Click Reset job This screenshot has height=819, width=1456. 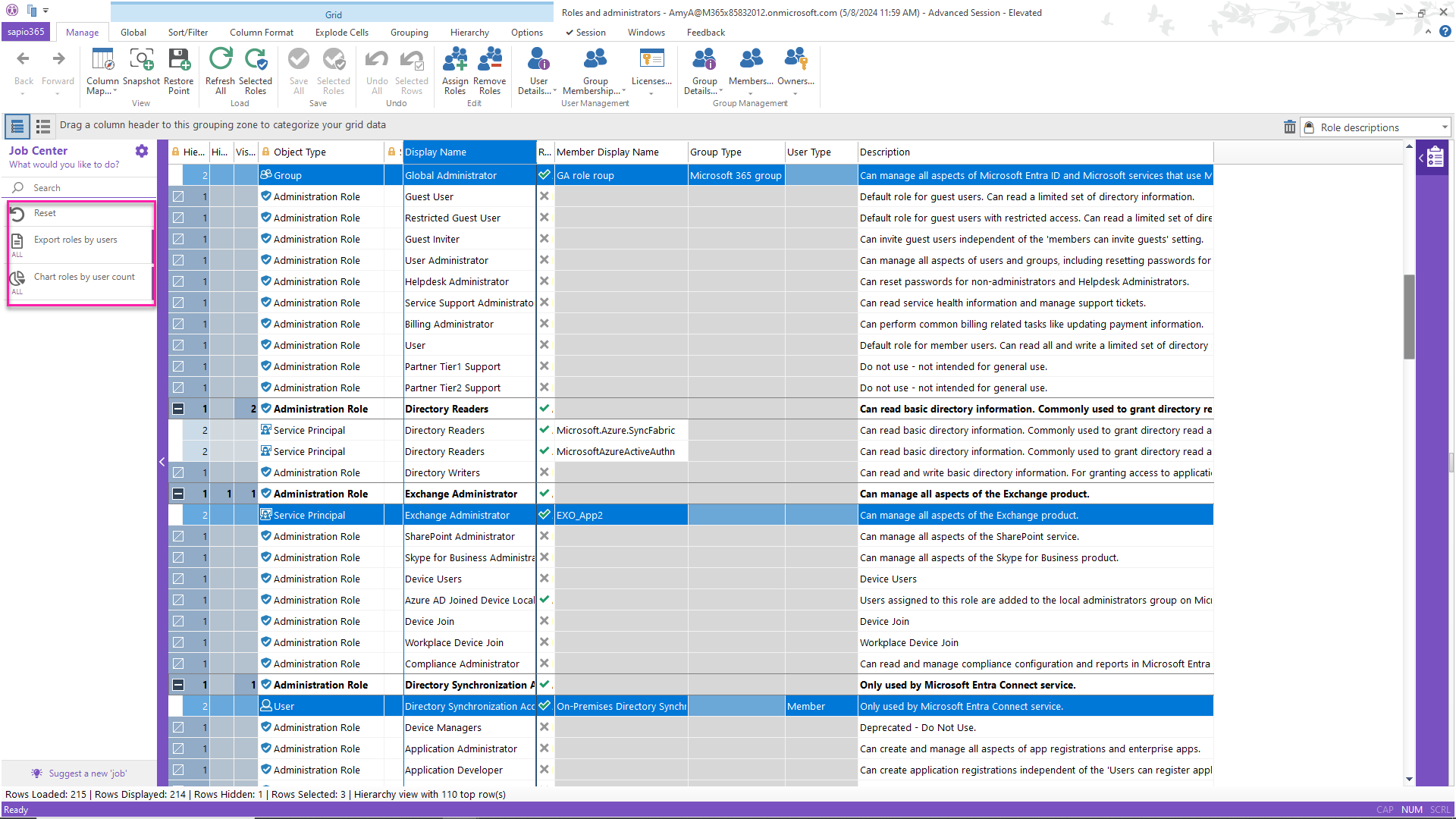tap(80, 214)
